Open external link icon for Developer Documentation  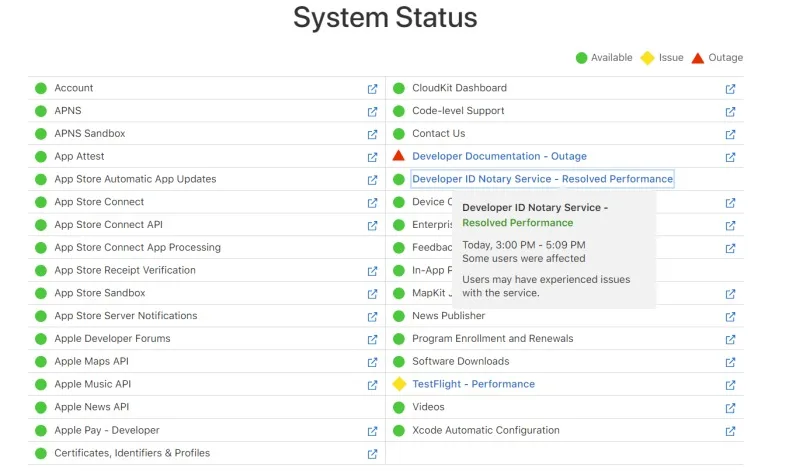pos(730,157)
